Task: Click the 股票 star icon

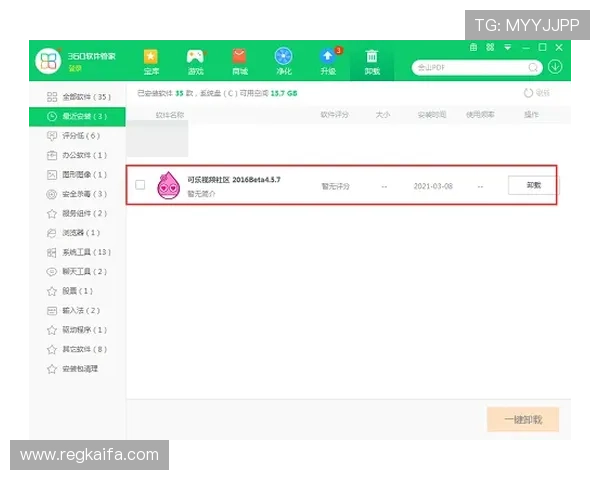Action: coord(52,291)
